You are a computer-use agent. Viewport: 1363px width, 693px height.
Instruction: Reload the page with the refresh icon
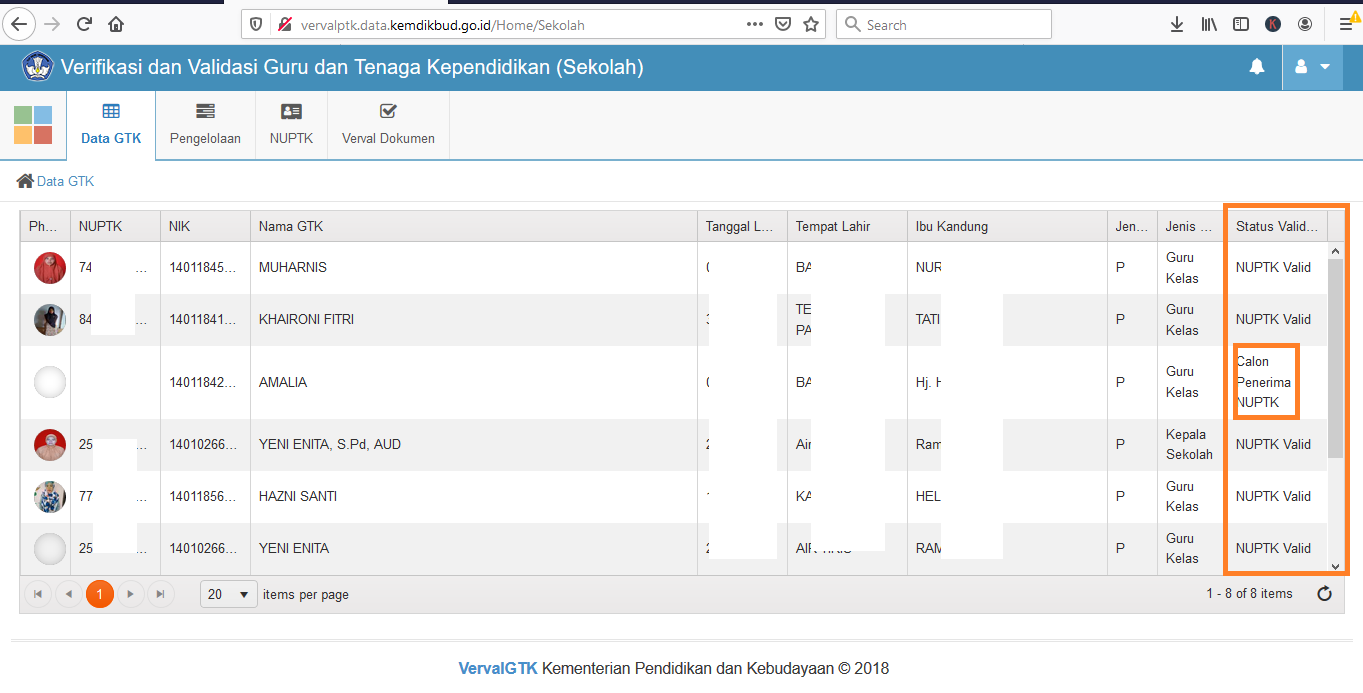click(x=84, y=24)
